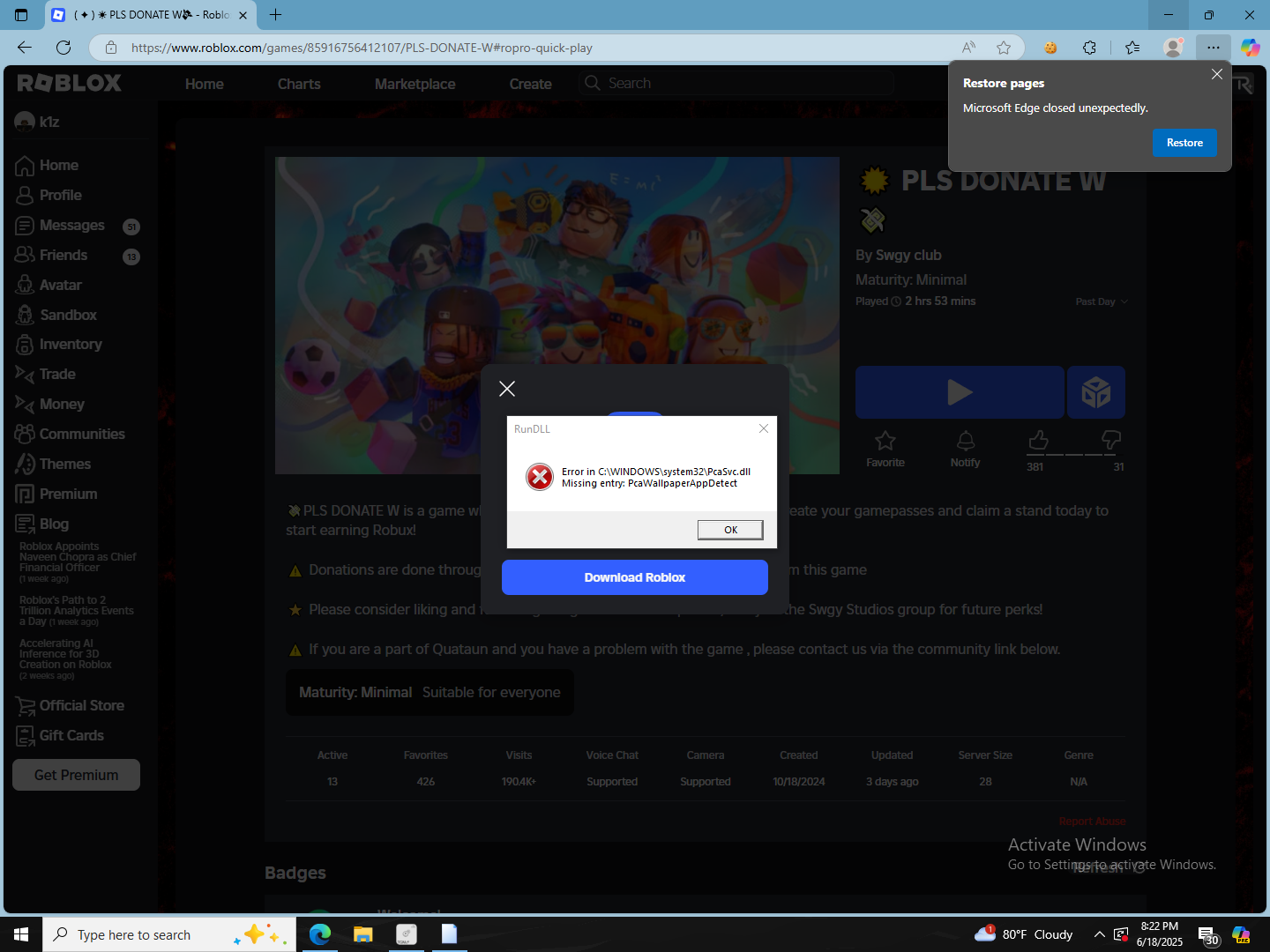Click the browser refresh icon
The image size is (1270, 952).
(63, 48)
